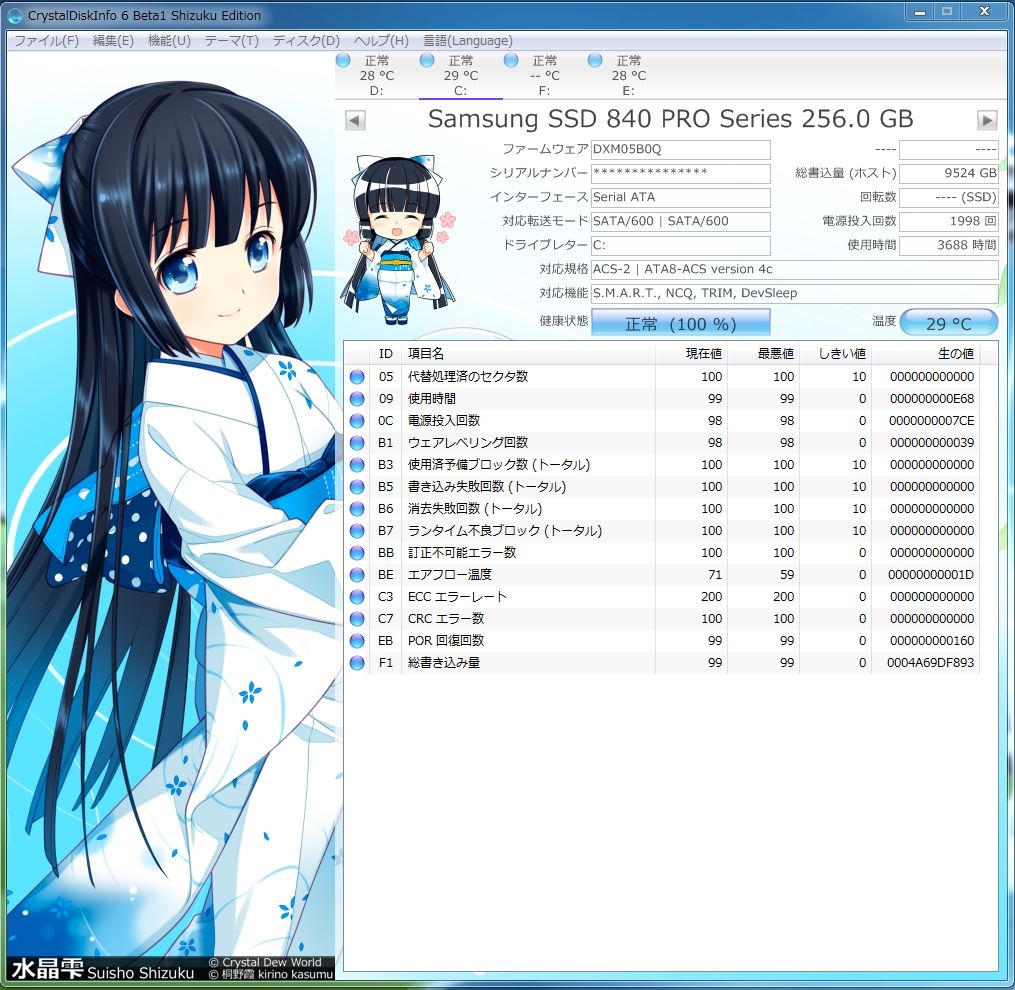The image size is (1015, 990).
Task: Click status icon of row B1
Action: coord(357,443)
